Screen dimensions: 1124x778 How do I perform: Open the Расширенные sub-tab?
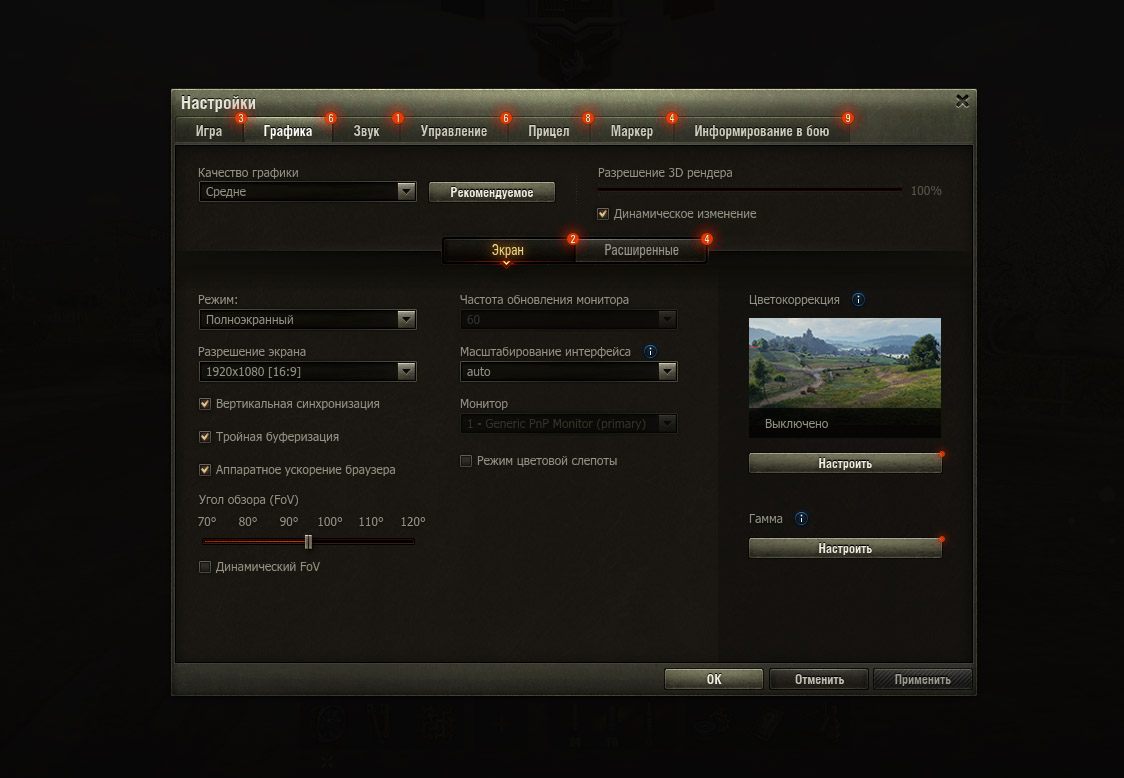click(x=641, y=251)
